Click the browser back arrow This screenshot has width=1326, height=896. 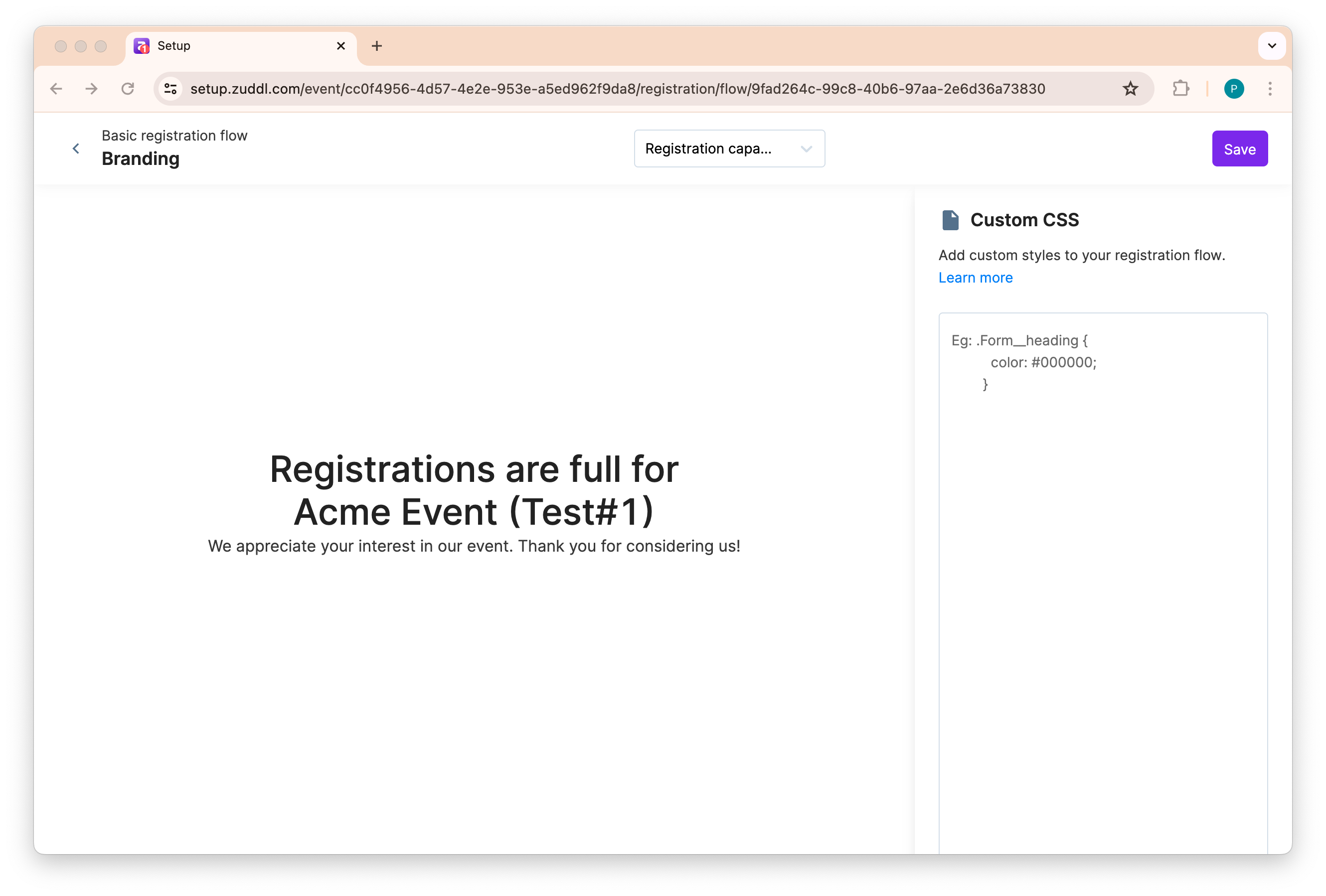point(56,89)
